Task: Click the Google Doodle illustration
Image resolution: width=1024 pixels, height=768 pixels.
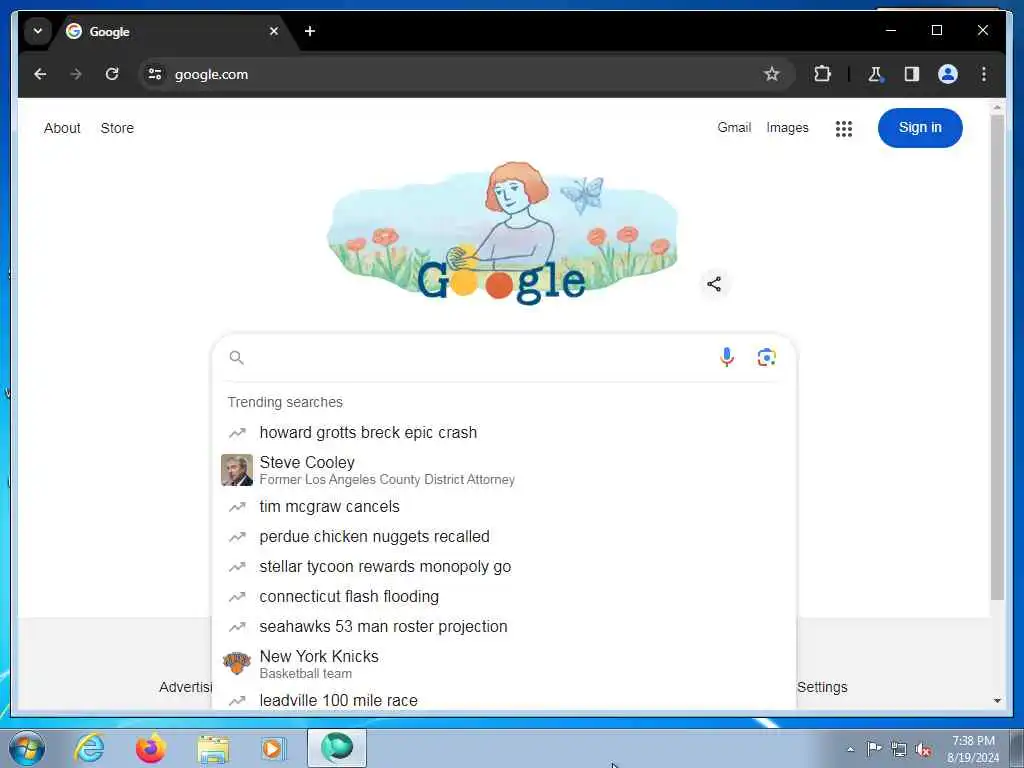Action: tap(502, 234)
